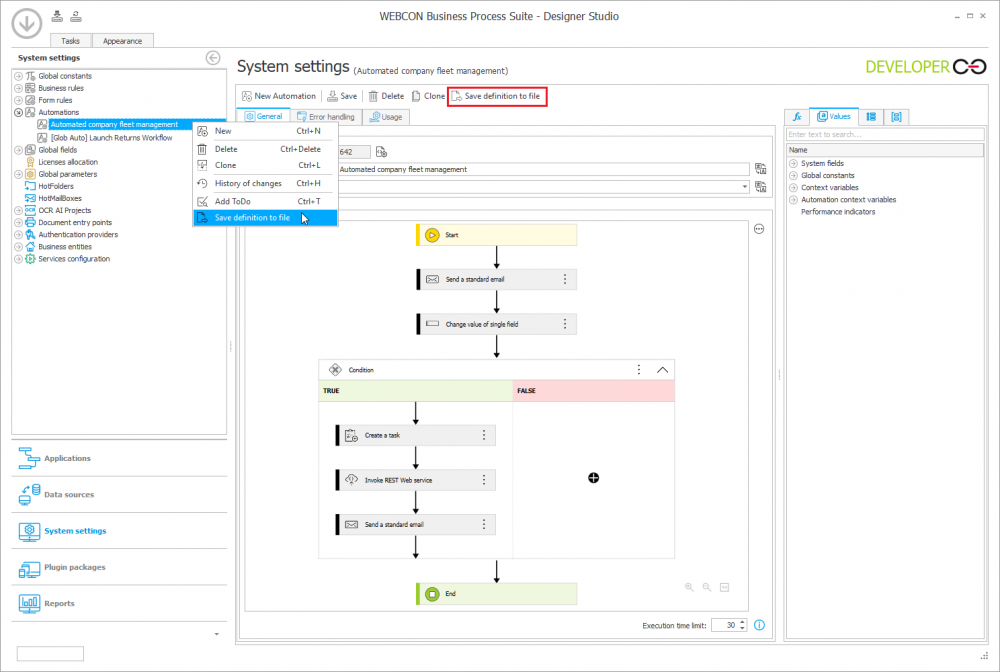Expand Automation context variables in Values panel
Screen dimensions: 1000x672
[x=793, y=200]
